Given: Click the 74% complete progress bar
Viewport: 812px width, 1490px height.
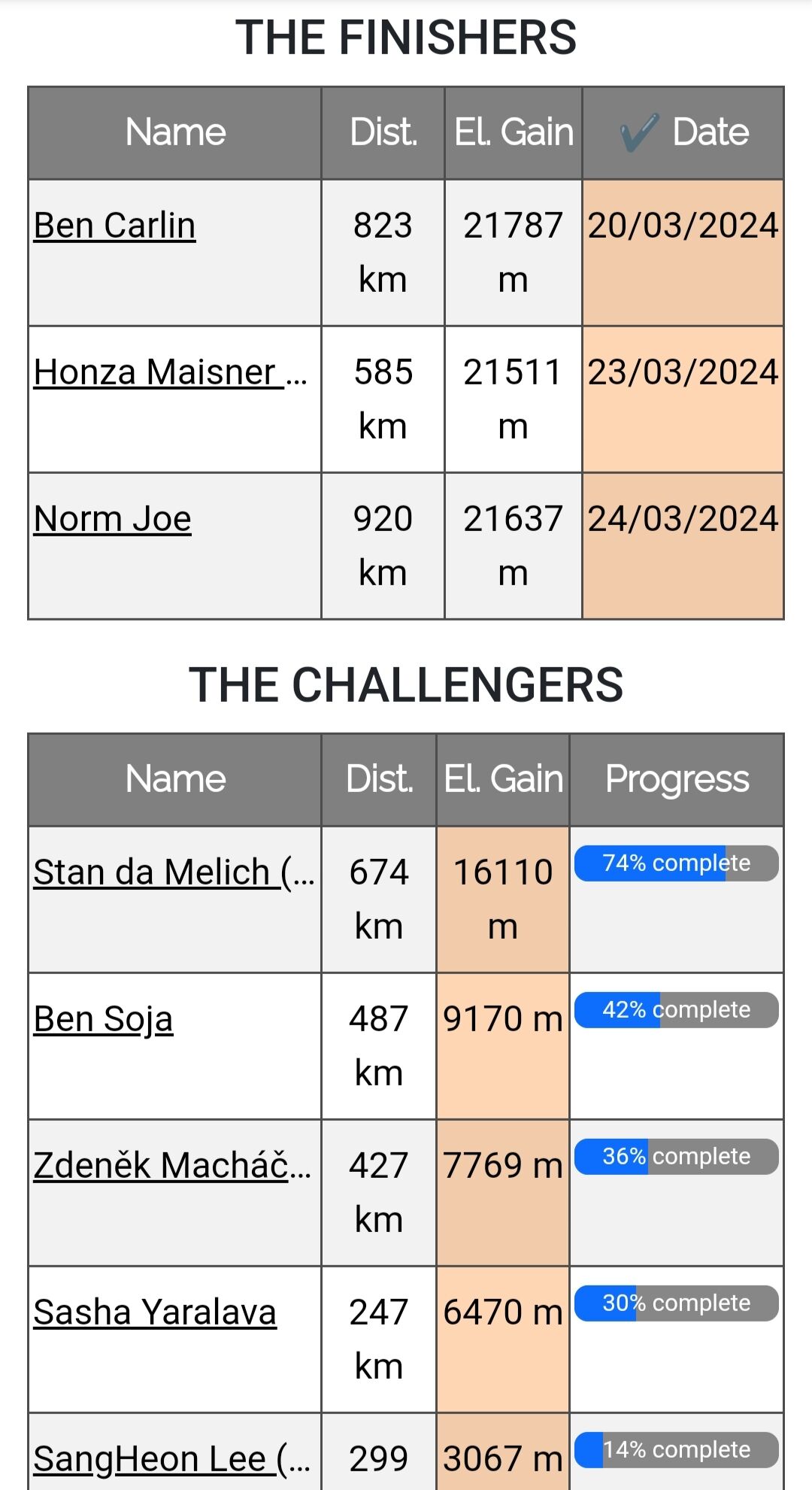Looking at the screenshot, I should (676, 863).
